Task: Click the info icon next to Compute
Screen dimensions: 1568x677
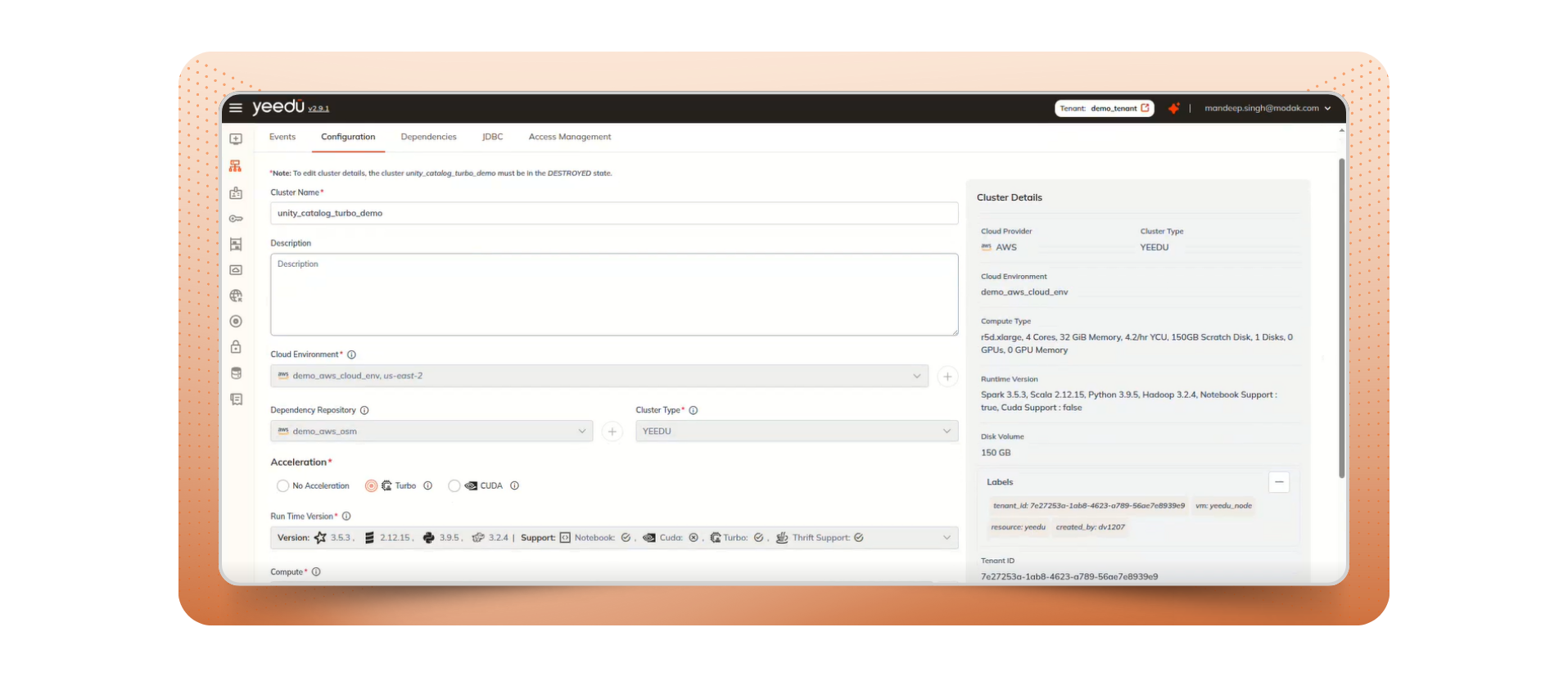Action: pyautogui.click(x=316, y=572)
